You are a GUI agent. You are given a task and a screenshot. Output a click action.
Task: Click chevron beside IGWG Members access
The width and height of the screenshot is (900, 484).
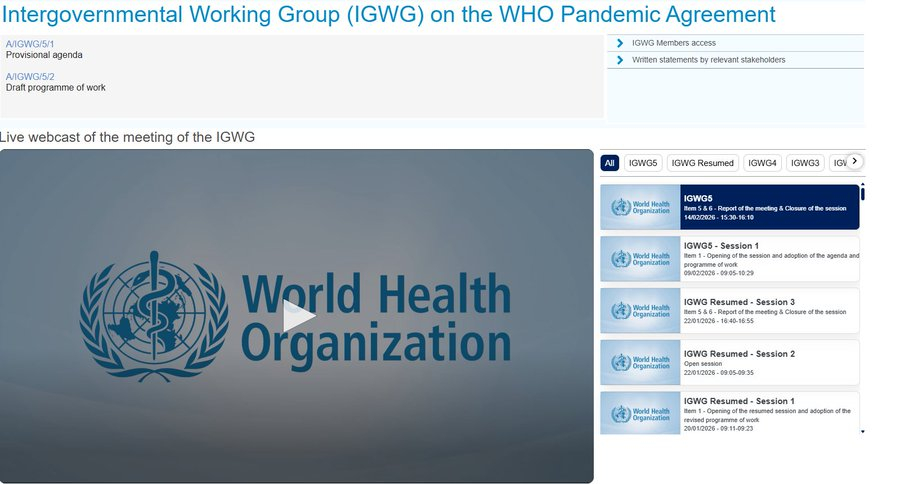[620, 43]
